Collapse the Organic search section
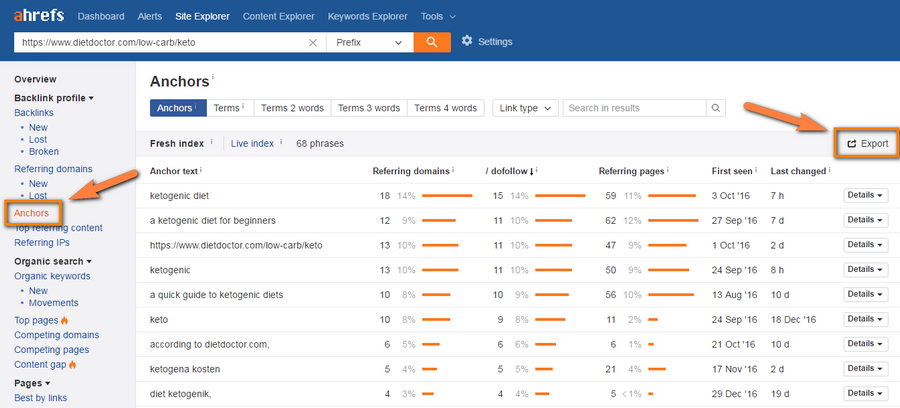900x408 pixels. (x=53, y=261)
